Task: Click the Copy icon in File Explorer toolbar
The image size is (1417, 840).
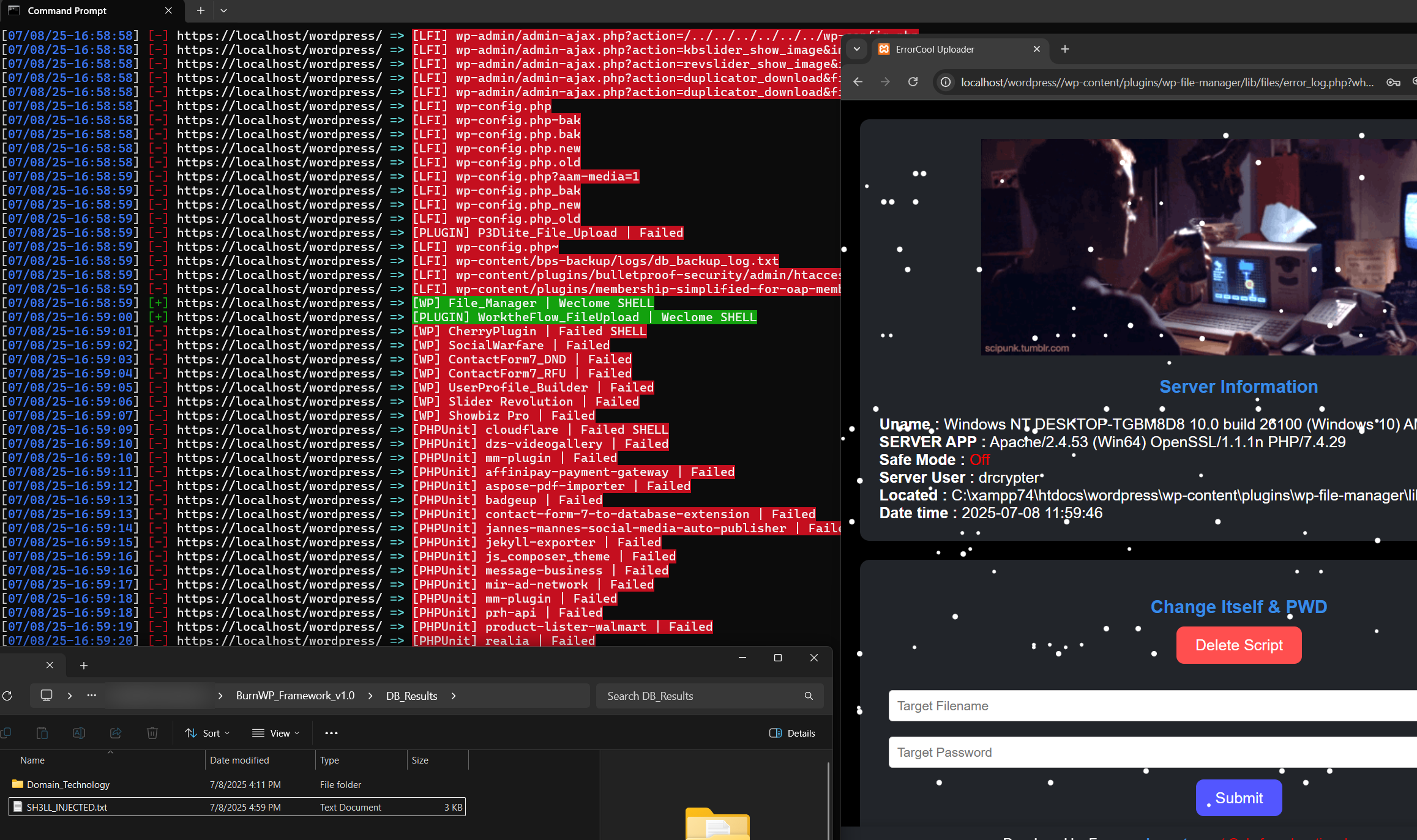Action: click(6, 733)
